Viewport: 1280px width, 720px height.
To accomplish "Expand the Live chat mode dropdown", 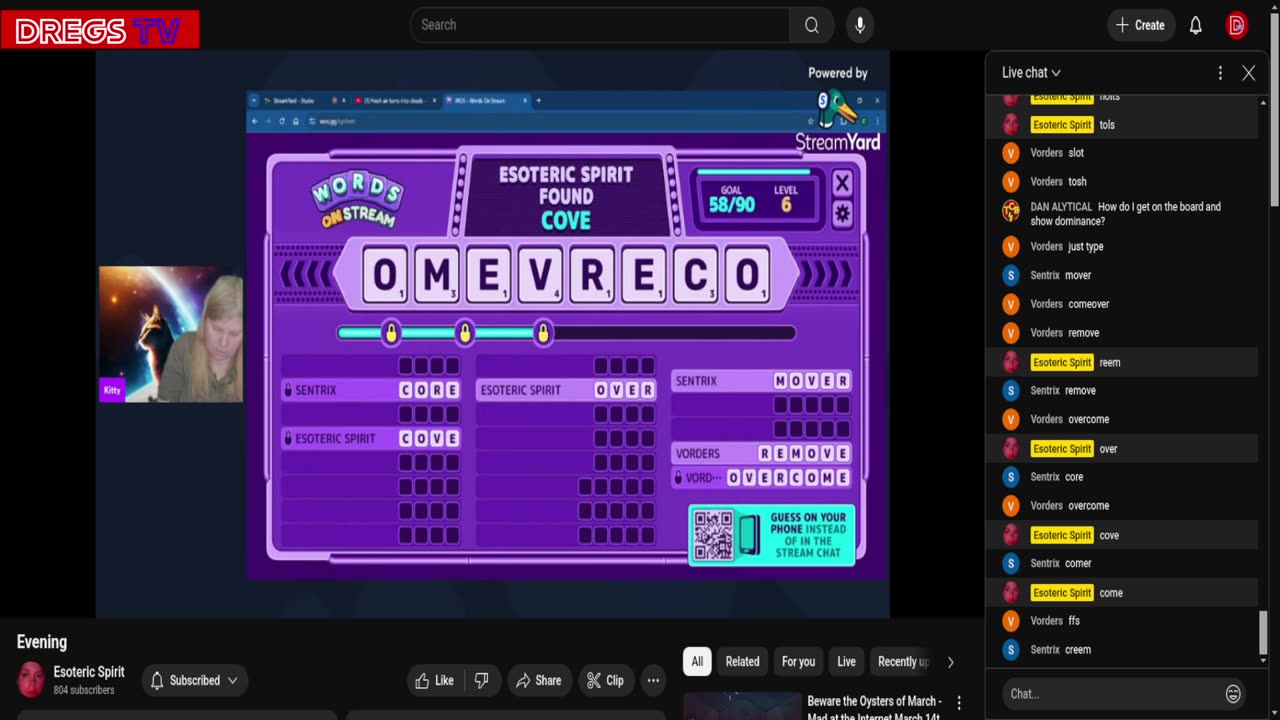I will 1031,73.
